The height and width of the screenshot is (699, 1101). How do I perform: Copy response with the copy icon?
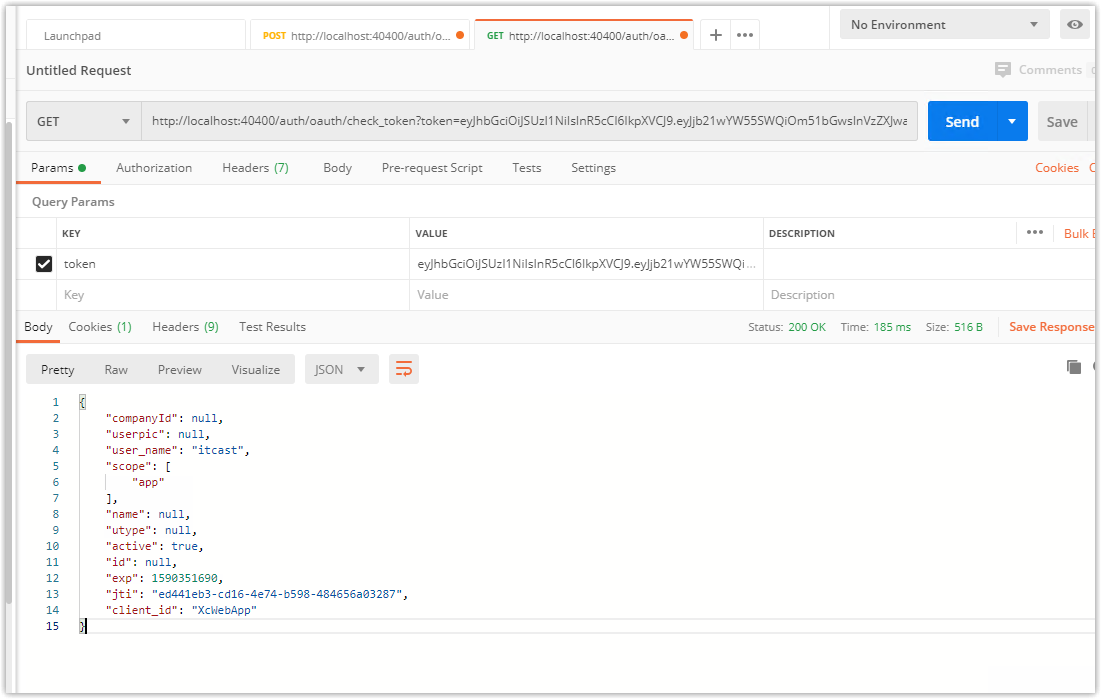pyautogui.click(x=1074, y=367)
